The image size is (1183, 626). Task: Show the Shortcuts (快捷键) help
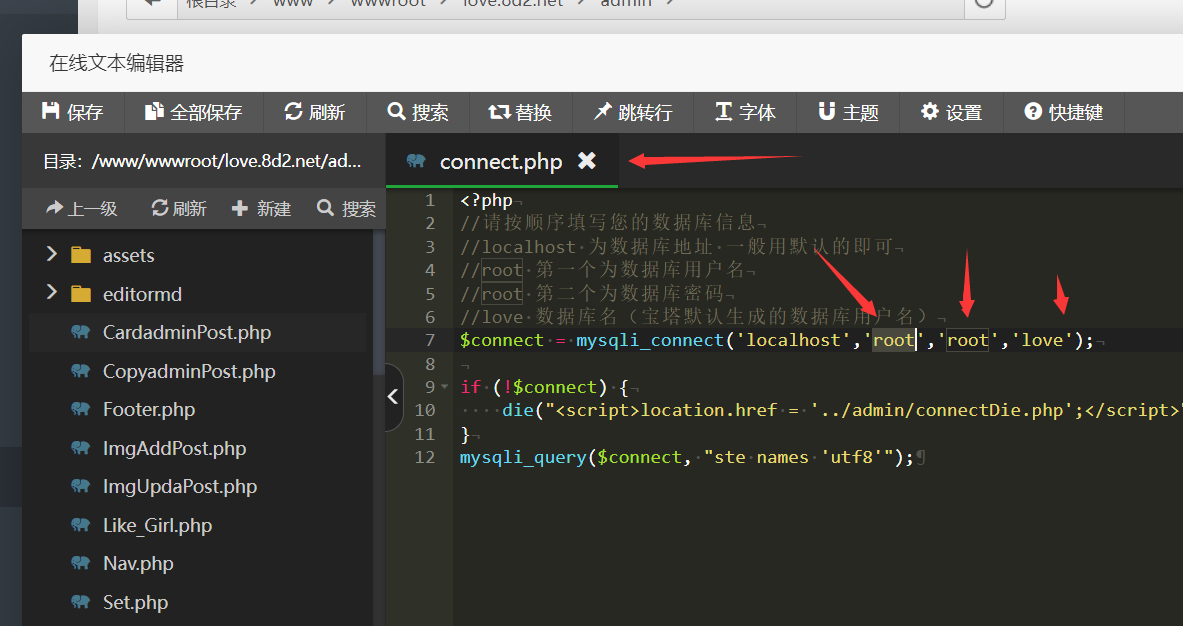click(x=1064, y=112)
